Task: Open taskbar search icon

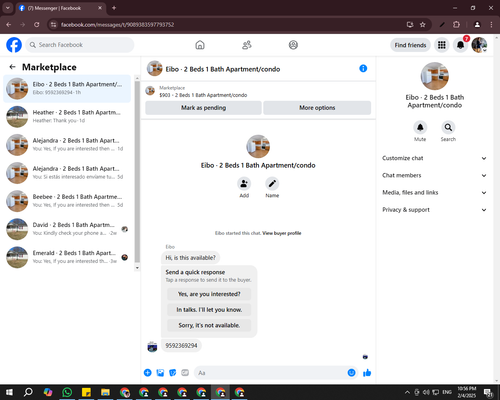Action: point(29,392)
